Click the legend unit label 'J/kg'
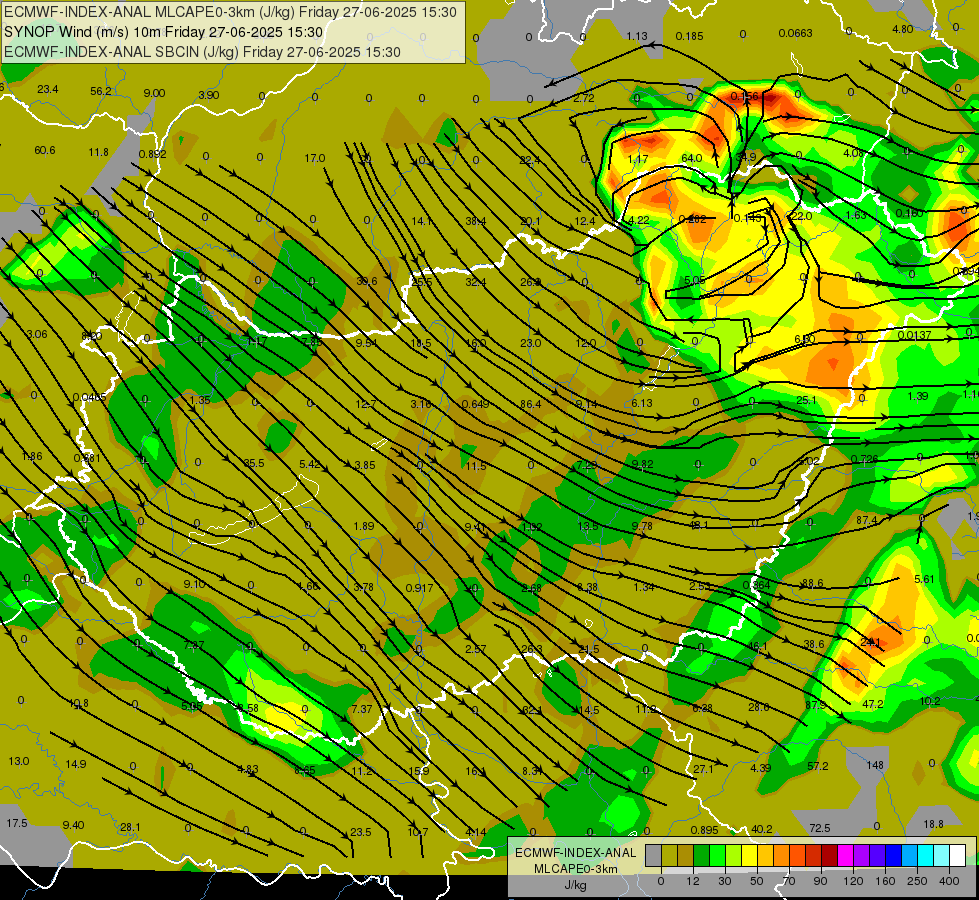This screenshot has height=900, width=979. coord(575,885)
